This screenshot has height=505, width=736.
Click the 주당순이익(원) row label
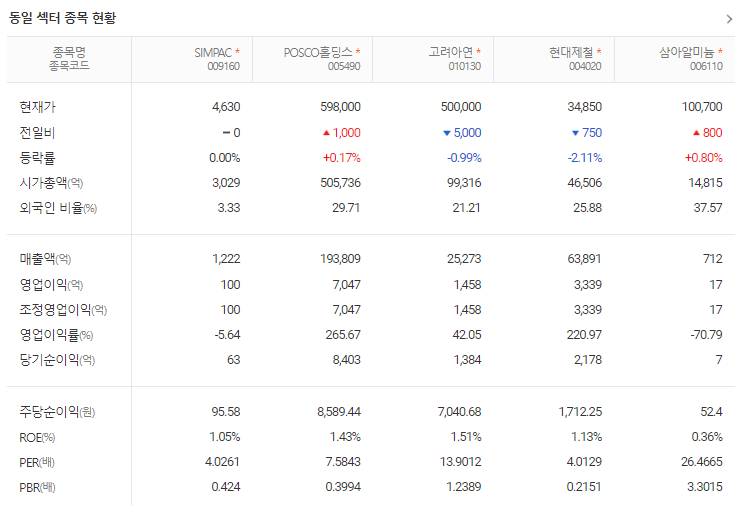point(57,412)
